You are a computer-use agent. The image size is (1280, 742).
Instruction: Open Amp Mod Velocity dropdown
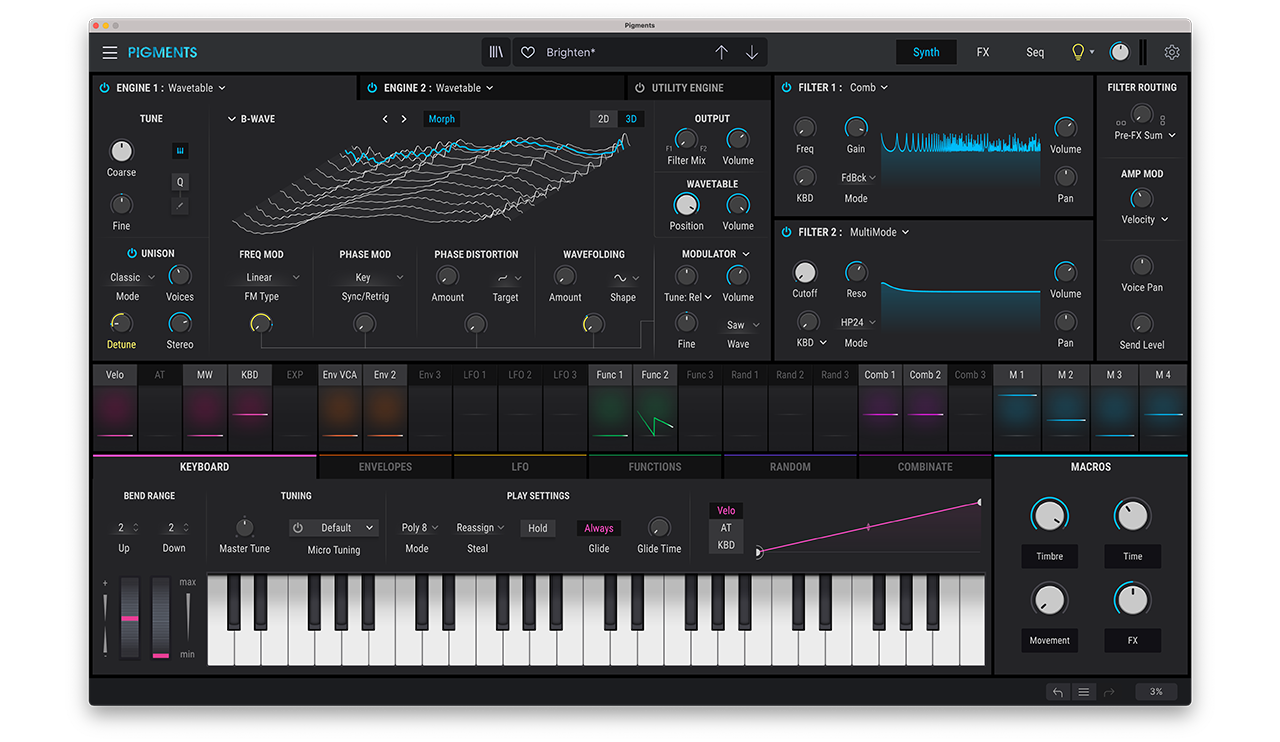(1145, 219)
